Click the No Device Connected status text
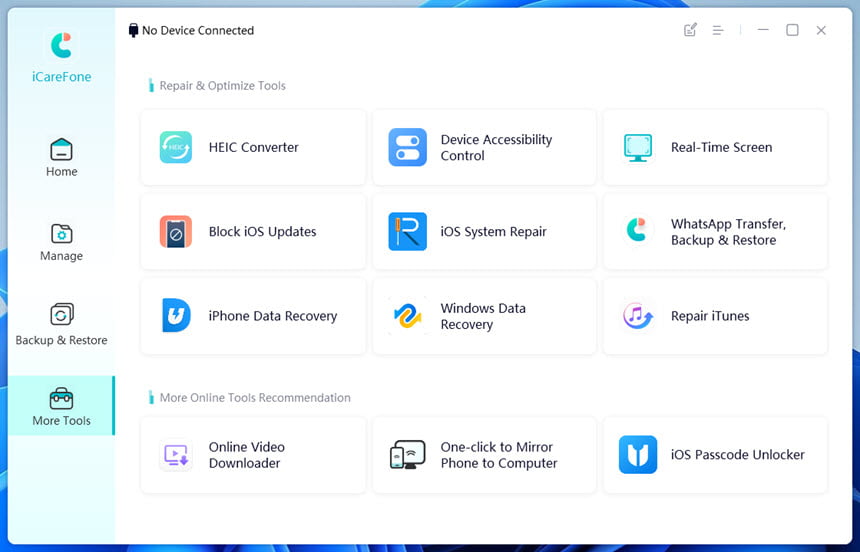The height and width of the screenshot is (552, 860). [198, 31]
